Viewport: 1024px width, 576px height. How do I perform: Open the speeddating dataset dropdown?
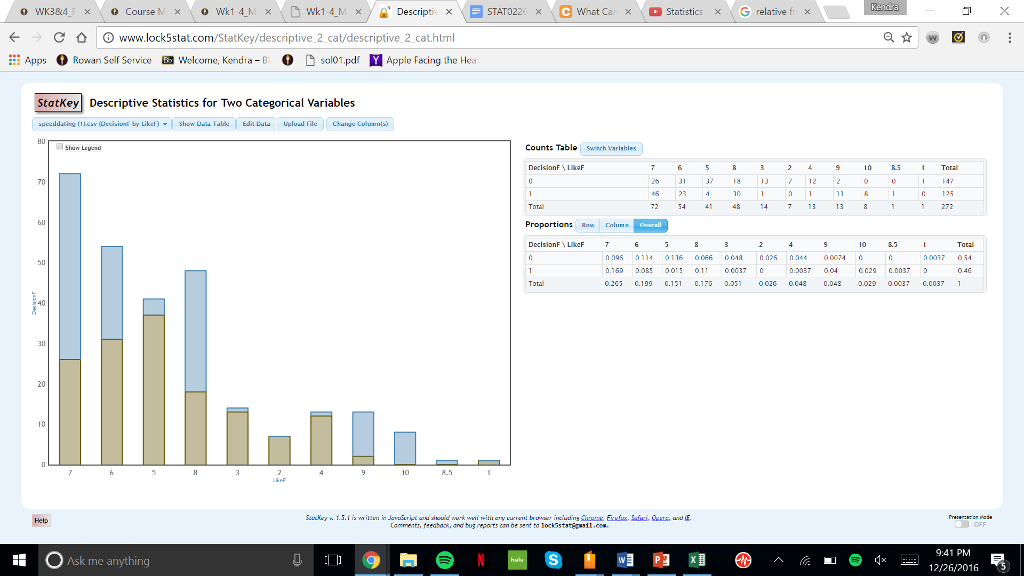pos(101,123)
